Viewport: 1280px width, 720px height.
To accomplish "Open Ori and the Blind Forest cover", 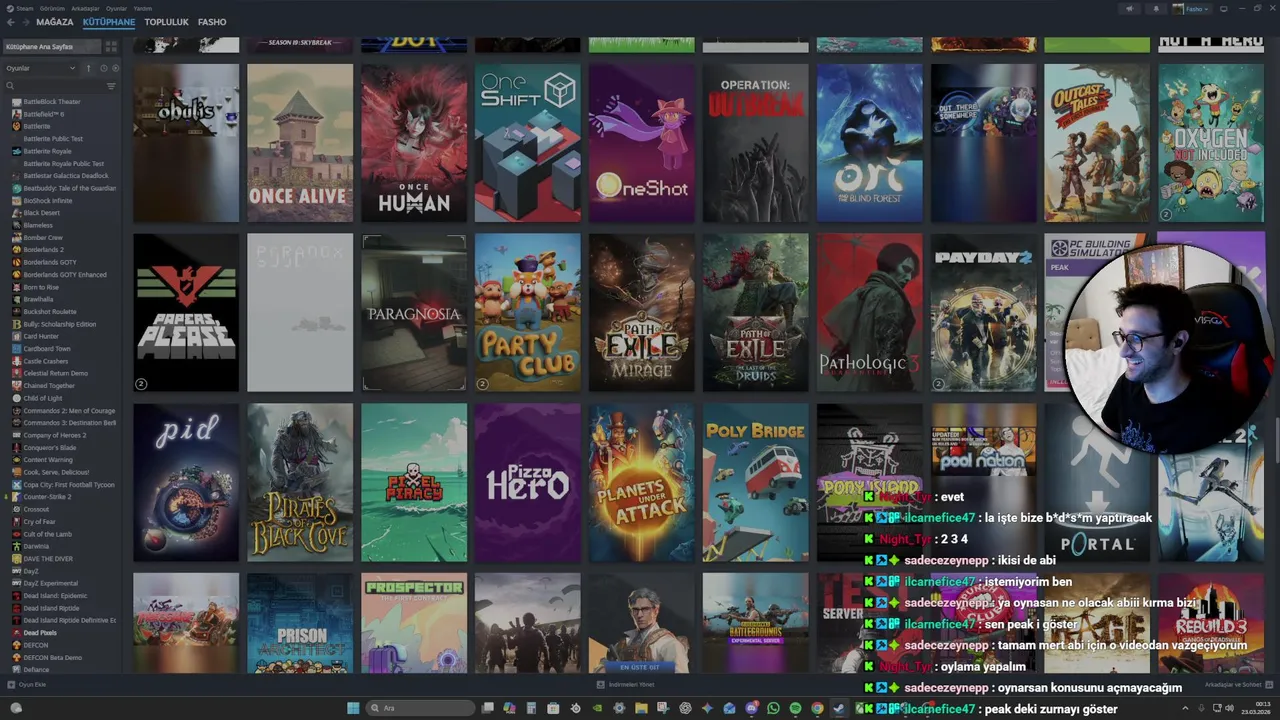I will (x=870, y=143).
